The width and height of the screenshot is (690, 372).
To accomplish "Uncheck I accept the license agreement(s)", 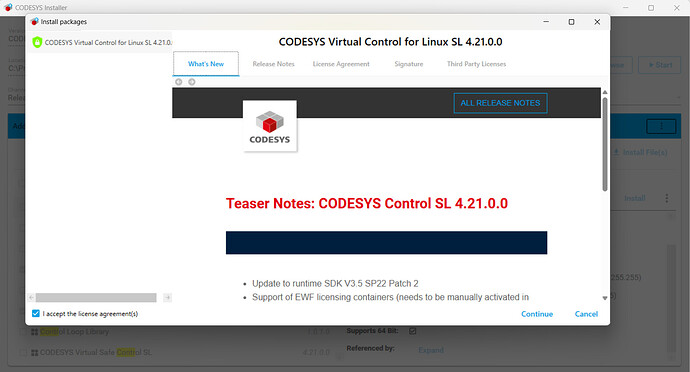I will pyautogui.click(x=36, y=313).
